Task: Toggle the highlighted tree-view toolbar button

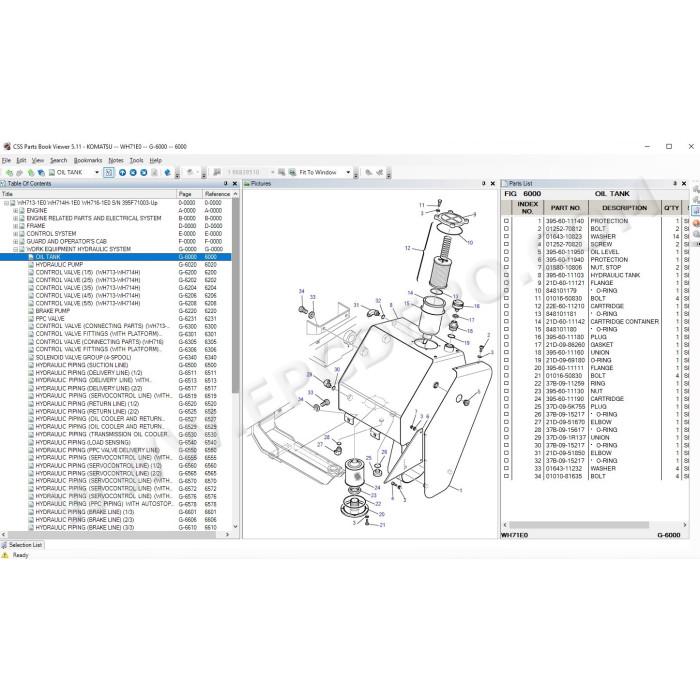Action: pos(108,173)
